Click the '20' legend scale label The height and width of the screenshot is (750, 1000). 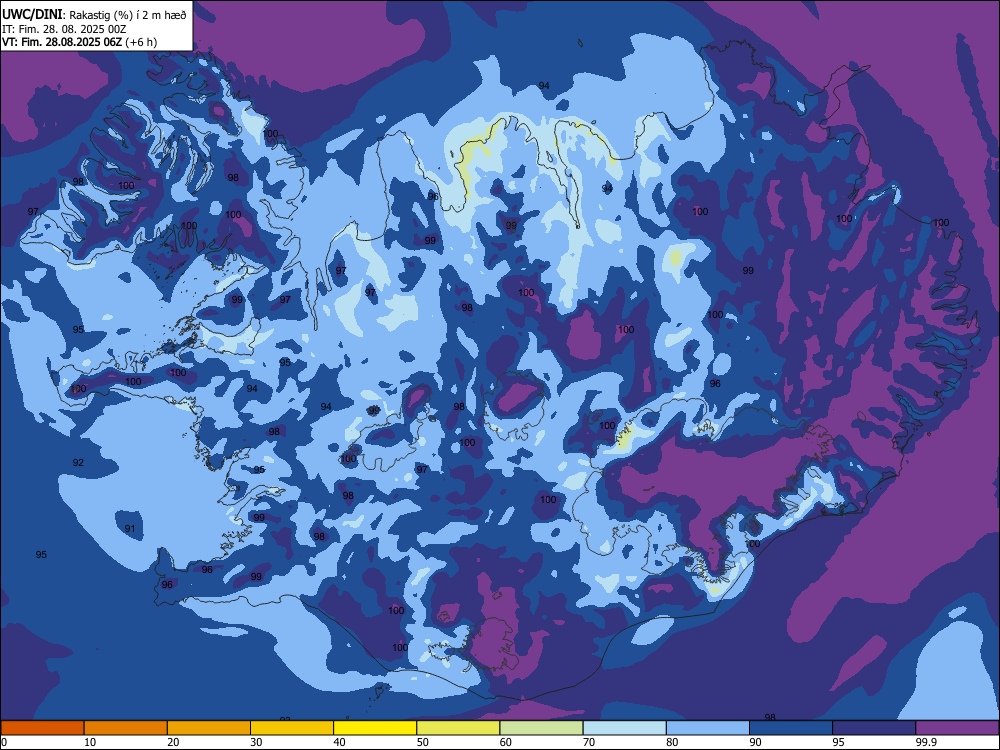173,742
